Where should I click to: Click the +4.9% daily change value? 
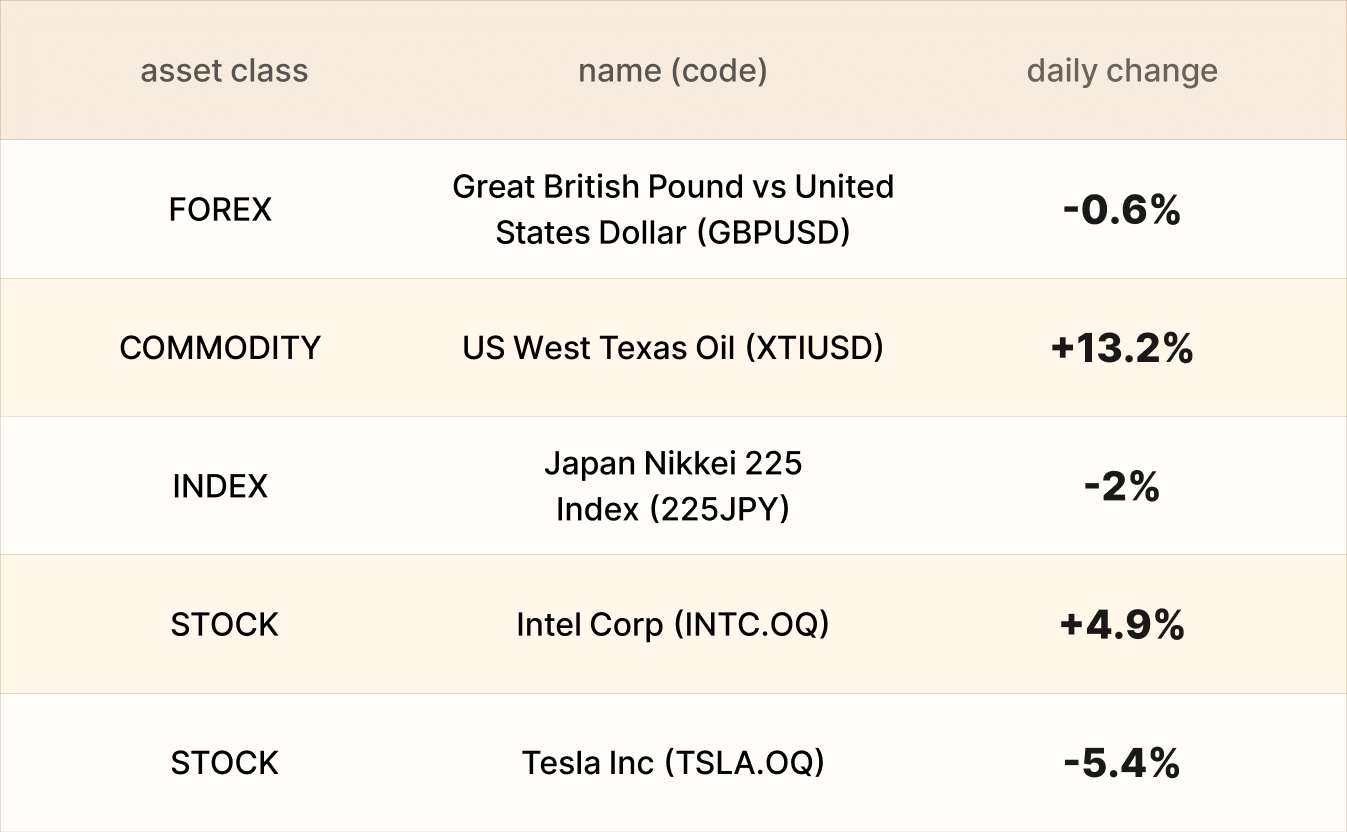pos(1122,625)
